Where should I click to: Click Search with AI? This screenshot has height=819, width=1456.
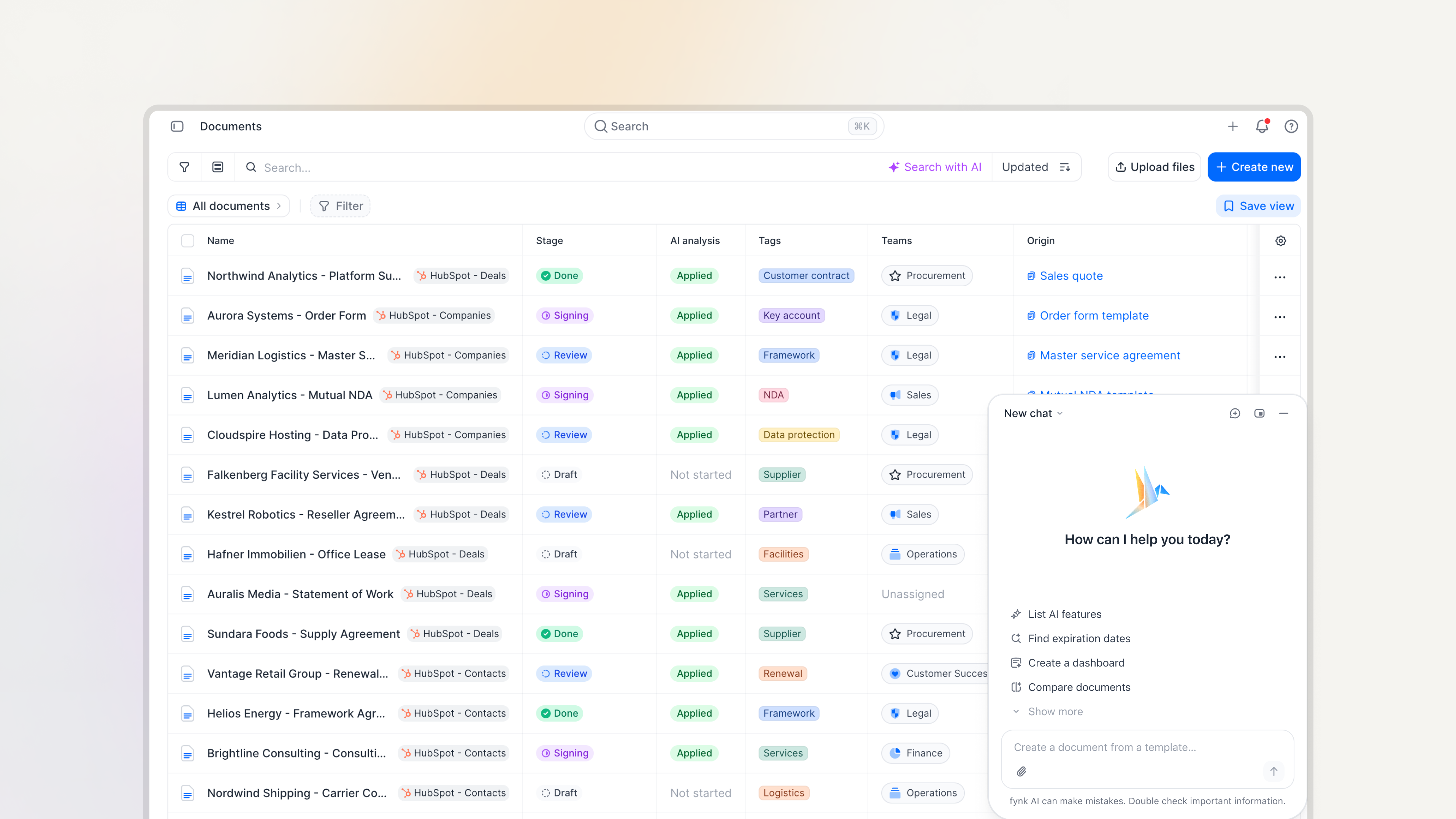coord(935,167)
